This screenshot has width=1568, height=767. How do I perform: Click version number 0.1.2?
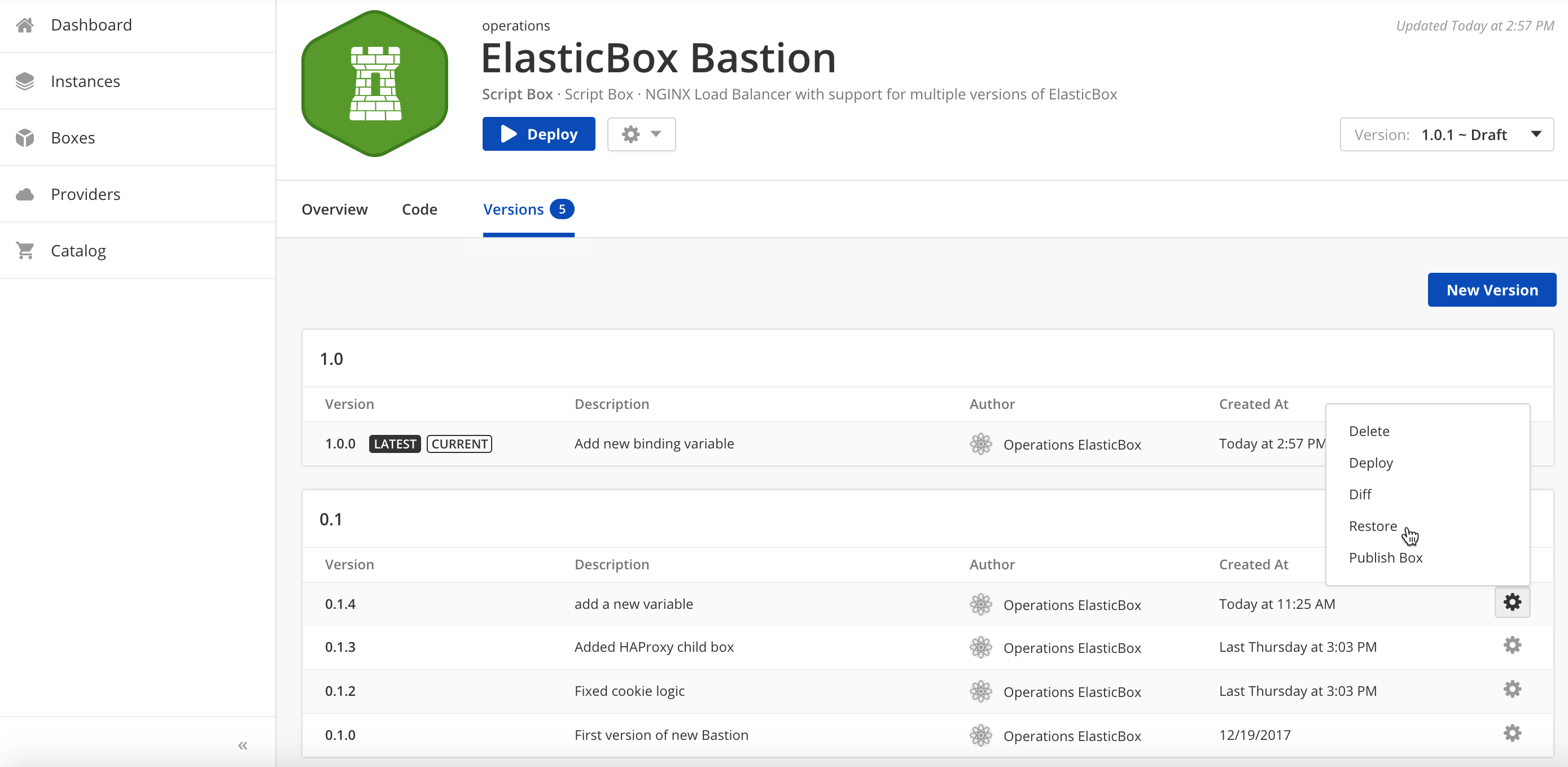340,691
